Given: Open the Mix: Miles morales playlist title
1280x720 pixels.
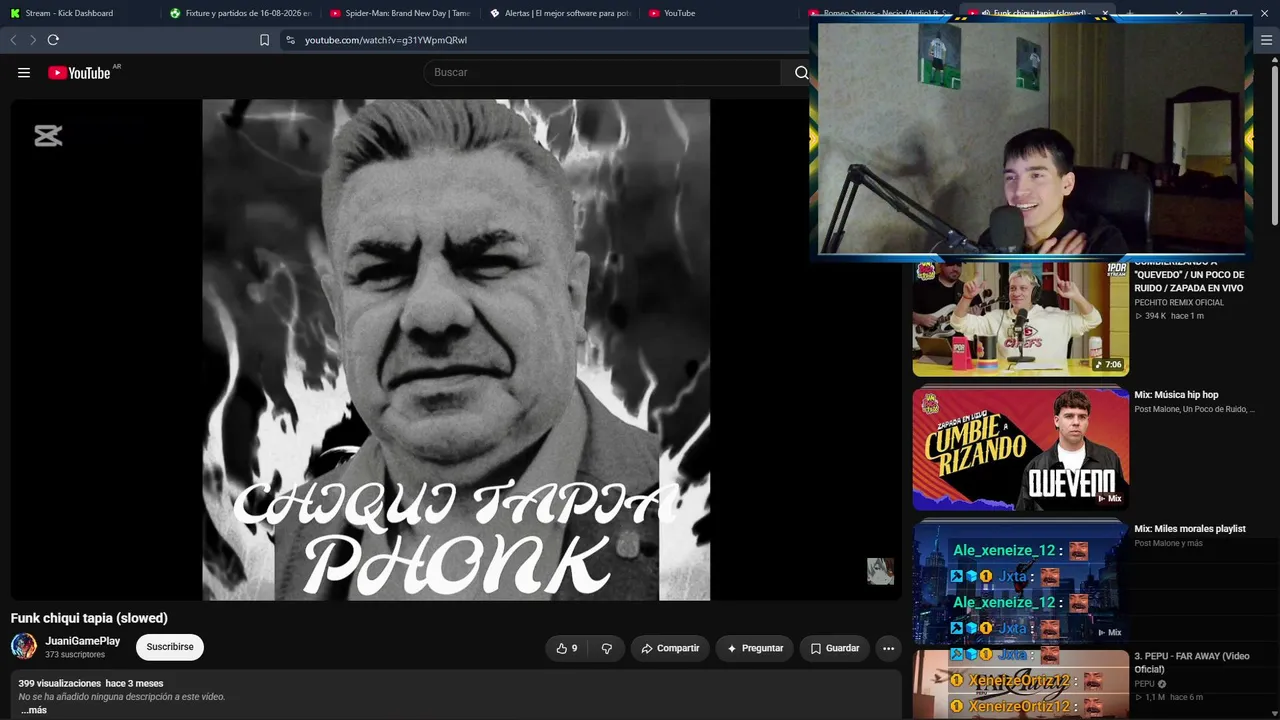Looking at the screenshot, I should pyautogui.click(x=1190, y=529).
